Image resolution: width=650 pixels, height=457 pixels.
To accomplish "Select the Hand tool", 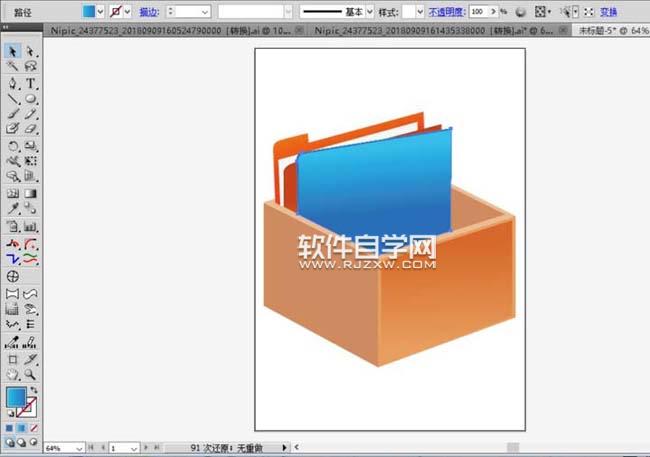I will (12, 374).
